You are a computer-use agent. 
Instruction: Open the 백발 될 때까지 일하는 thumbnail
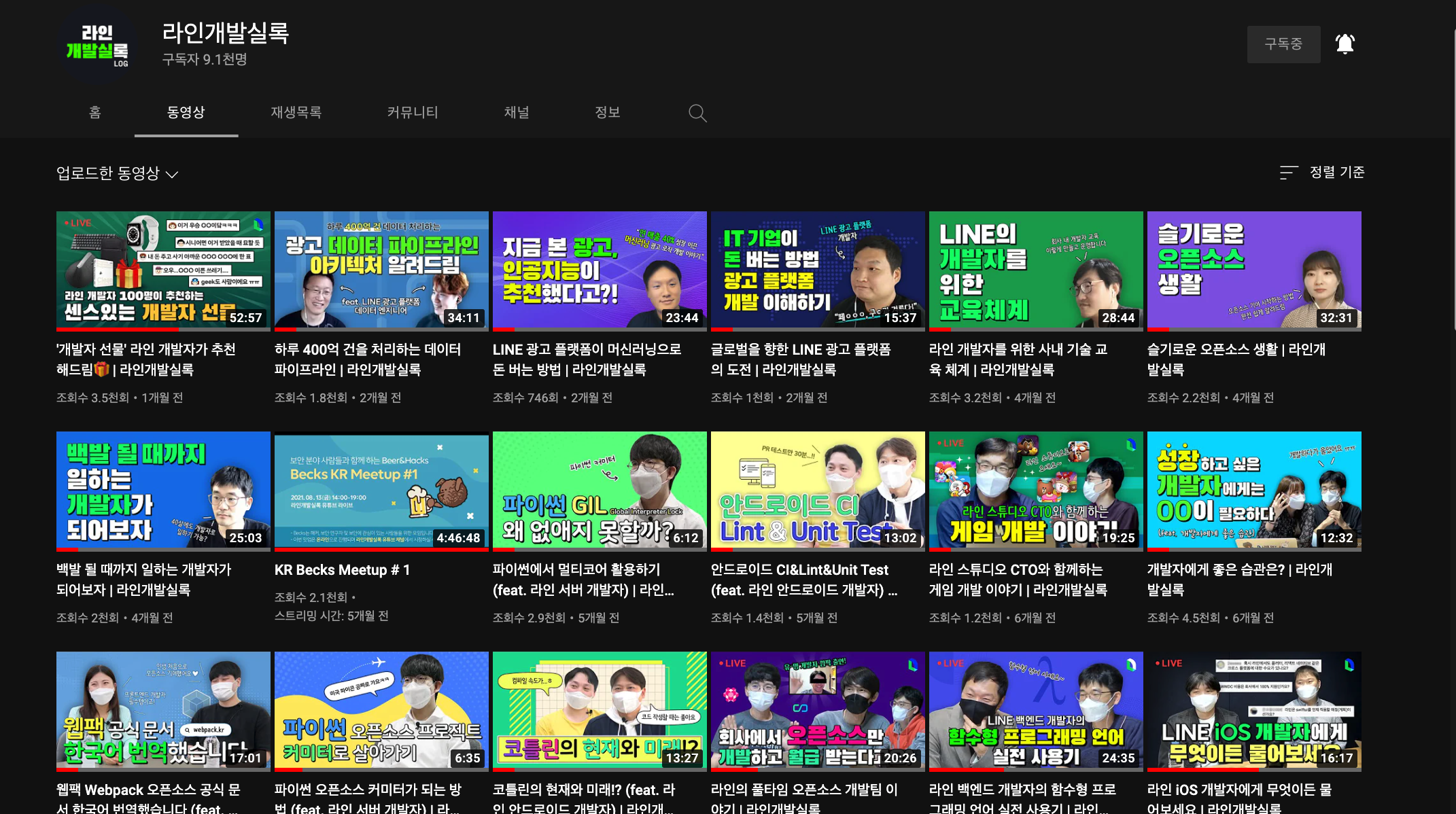(163, 491)
